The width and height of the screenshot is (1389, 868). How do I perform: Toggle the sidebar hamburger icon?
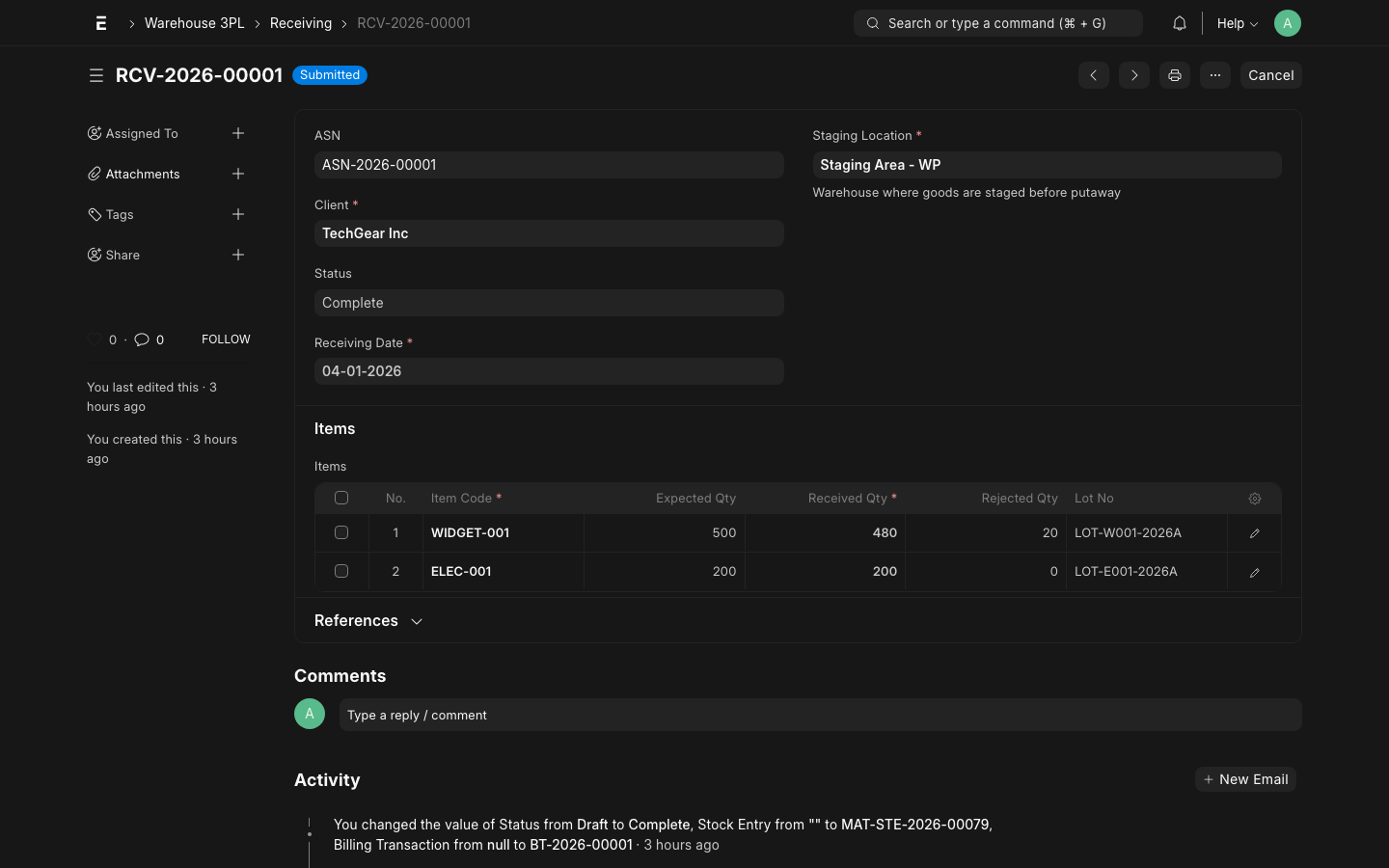pyautogui.click(x=96, y=75)
